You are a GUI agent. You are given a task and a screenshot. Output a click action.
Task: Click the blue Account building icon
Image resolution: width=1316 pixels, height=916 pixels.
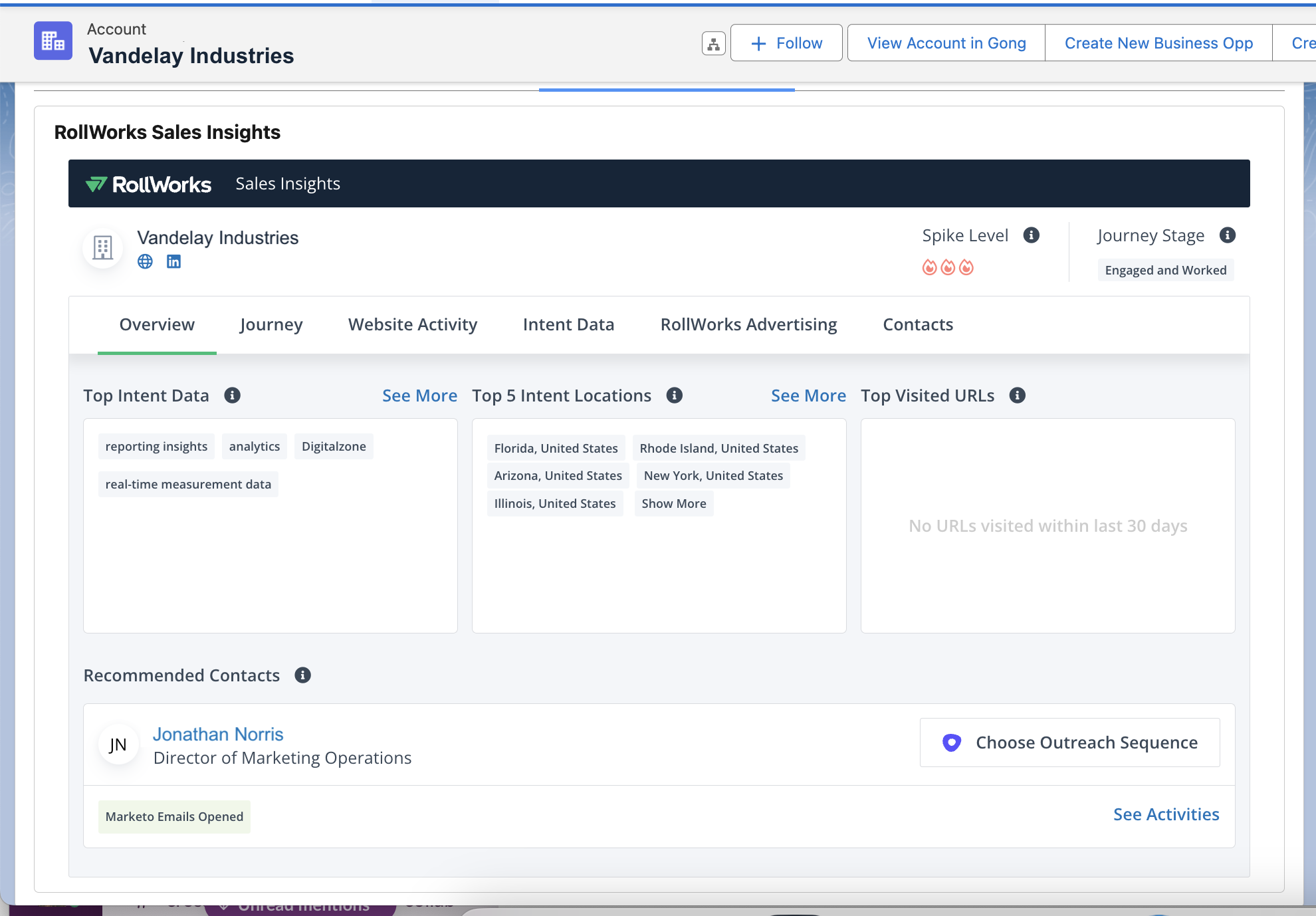53,41
